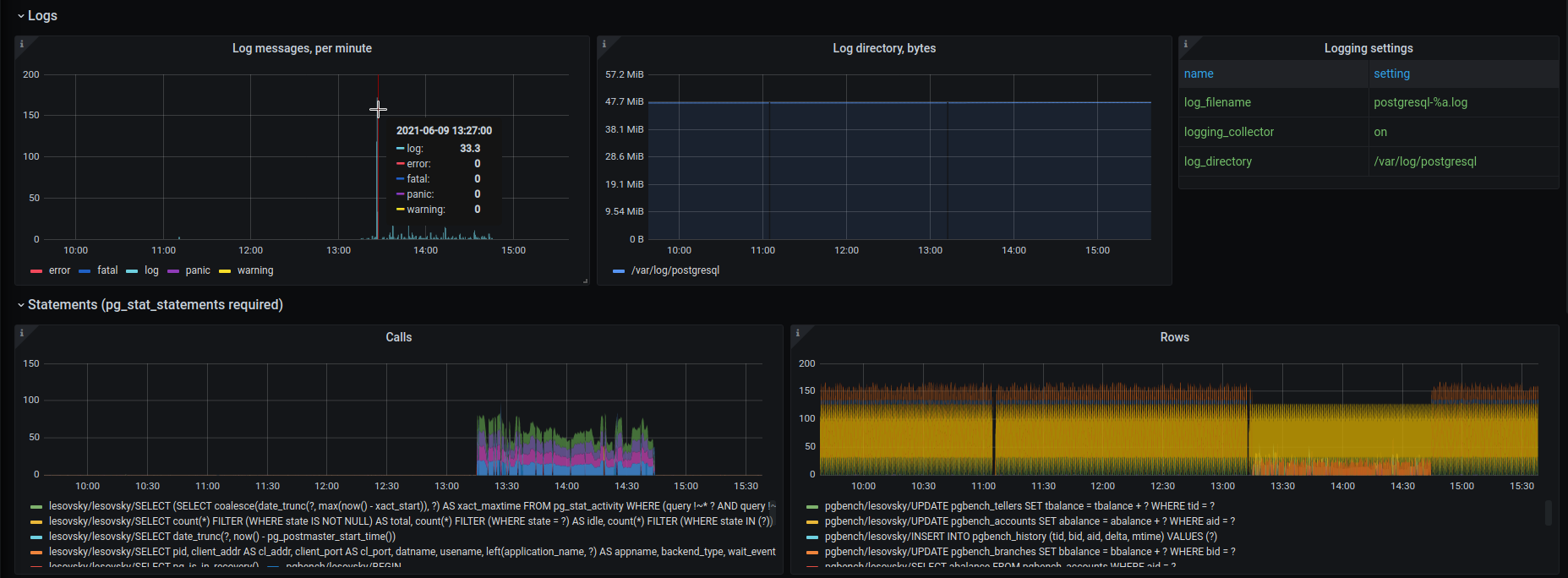Open the Log directory, bytes title menu
Image resolution: width=1568 pixels, height=578 pixels.
pyautogui.click(x=884, y=48)
